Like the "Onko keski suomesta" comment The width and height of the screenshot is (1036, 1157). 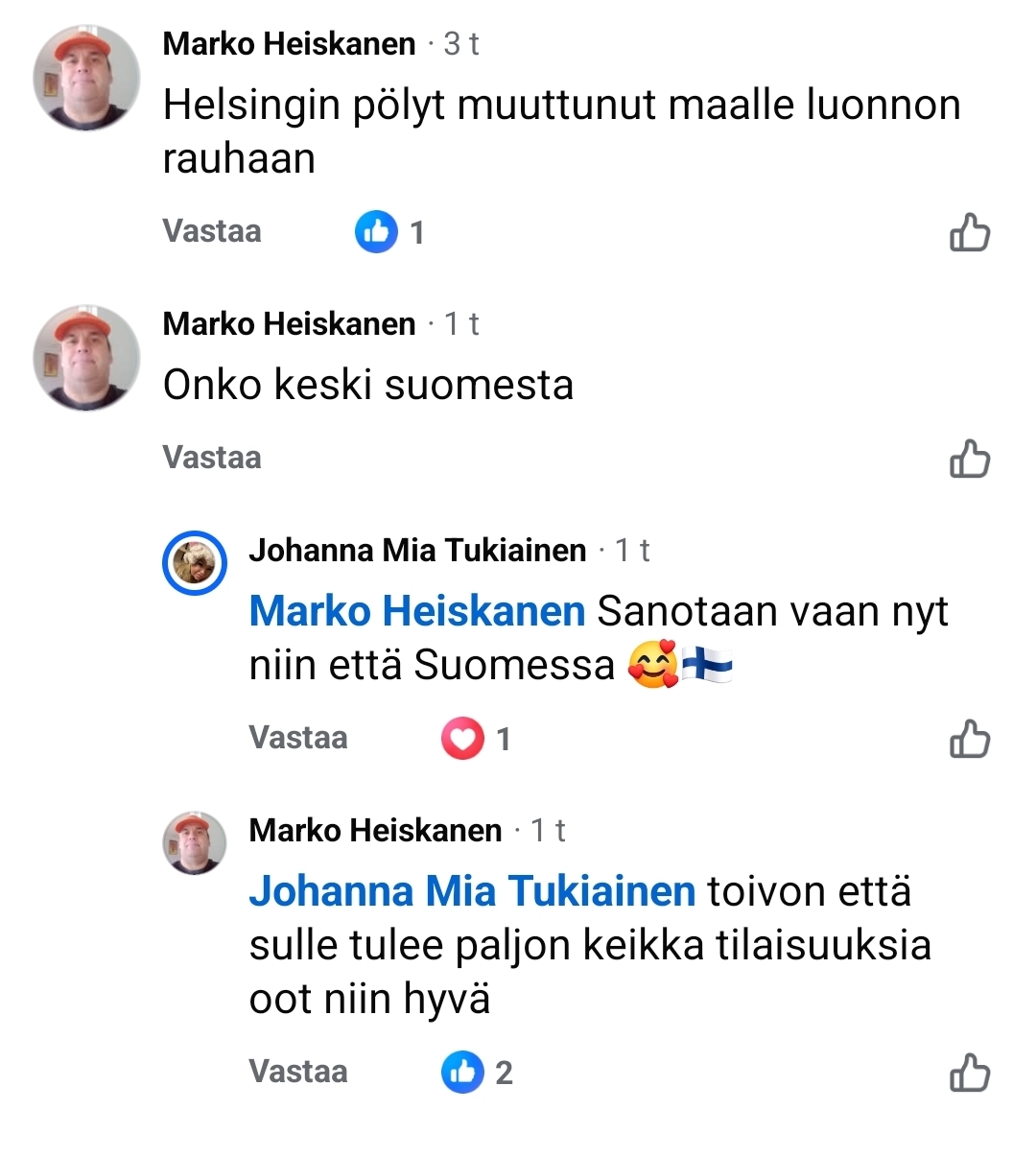click(969, 460)
